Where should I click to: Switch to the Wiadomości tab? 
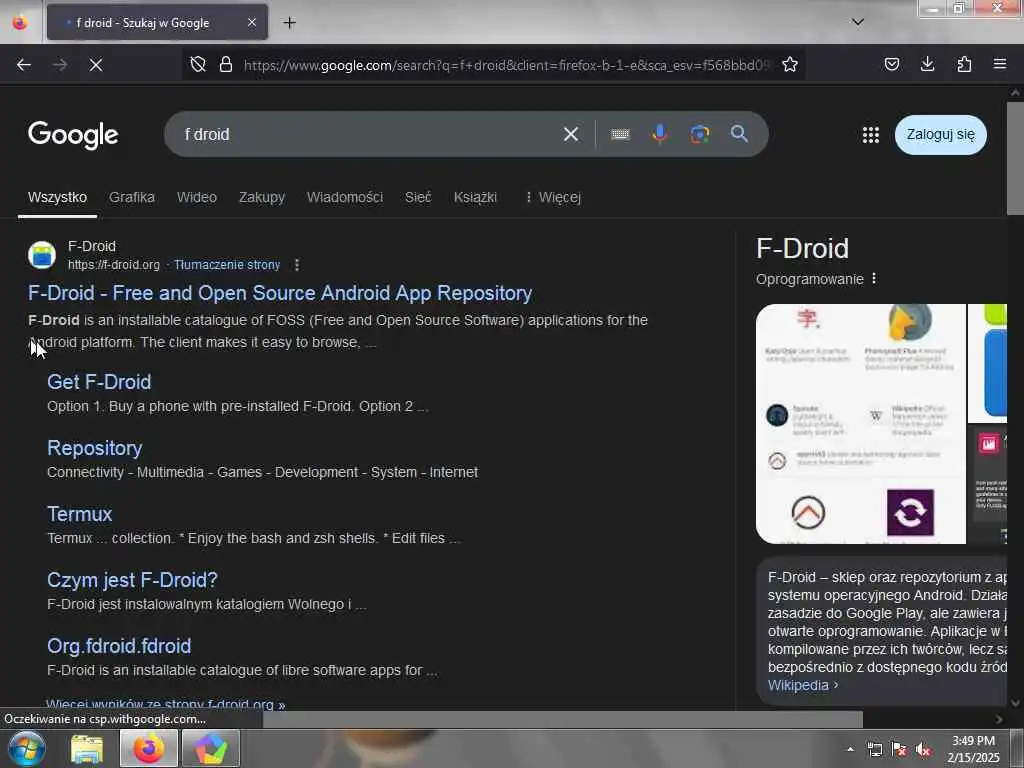[345, 197]
